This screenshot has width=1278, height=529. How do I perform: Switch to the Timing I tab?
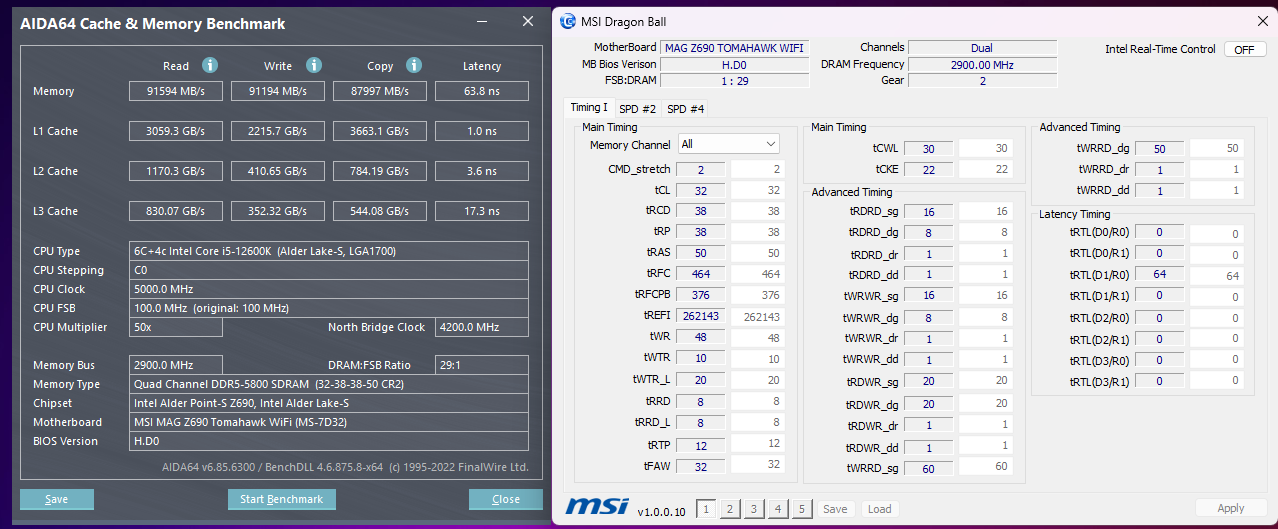588,107
